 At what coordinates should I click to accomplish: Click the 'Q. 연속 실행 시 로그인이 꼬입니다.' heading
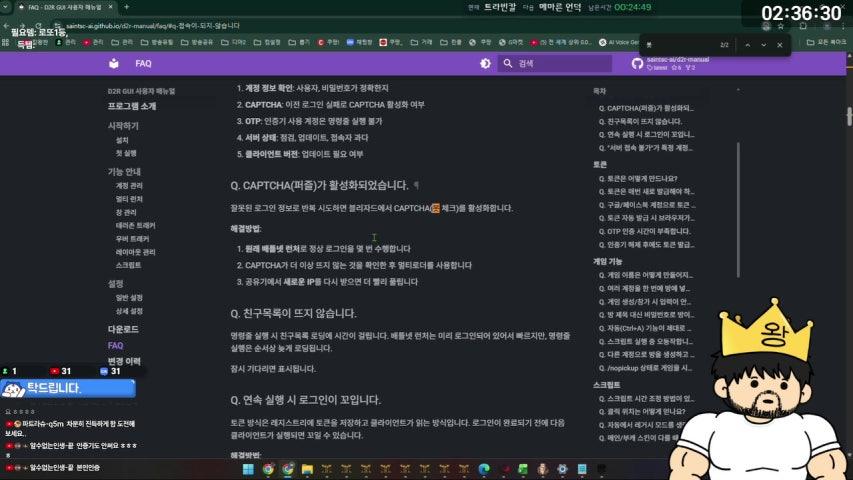[x=305, y=400]
